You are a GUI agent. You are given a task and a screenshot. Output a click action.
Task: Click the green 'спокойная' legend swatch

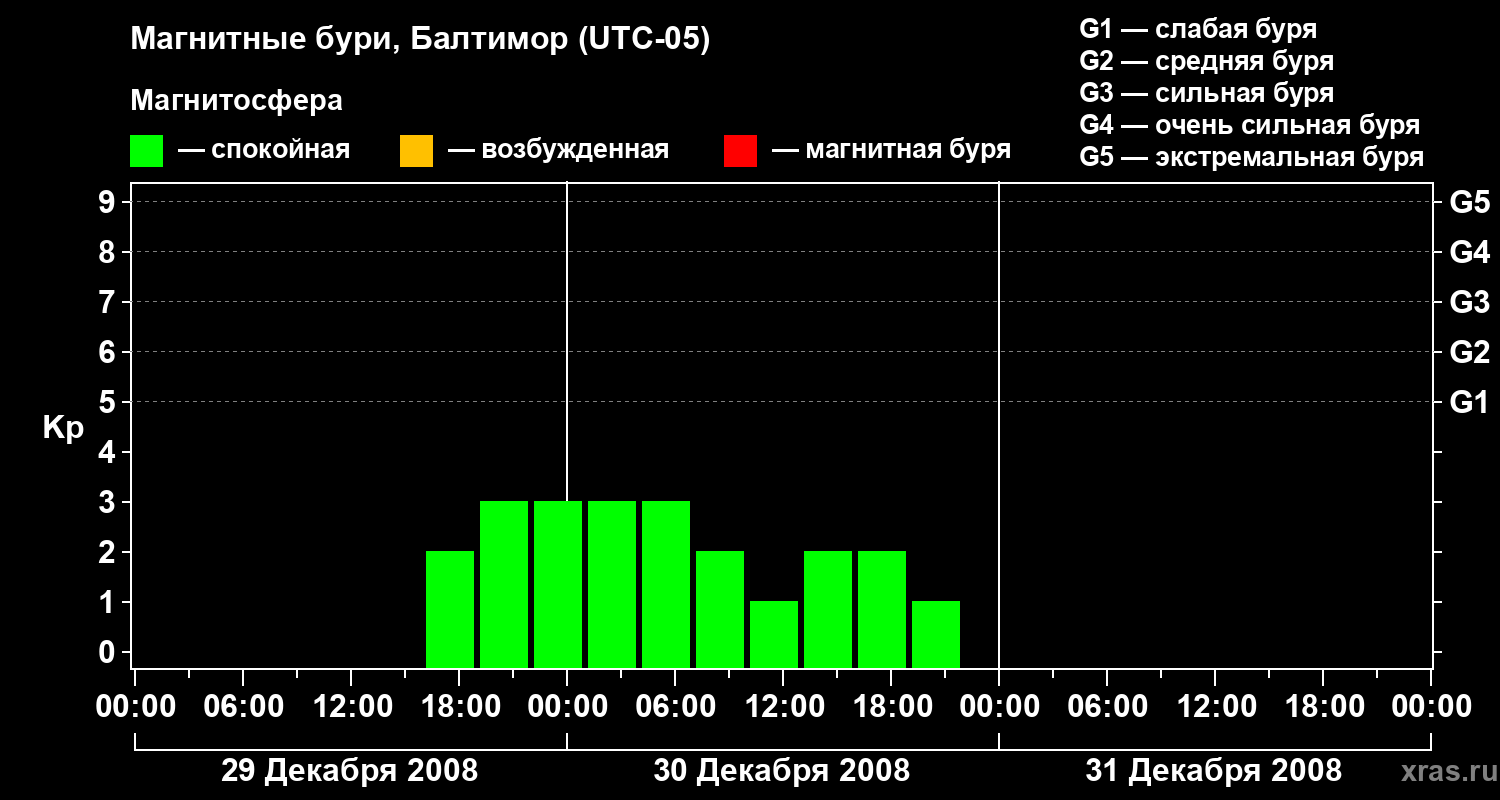tap(147, 151)
